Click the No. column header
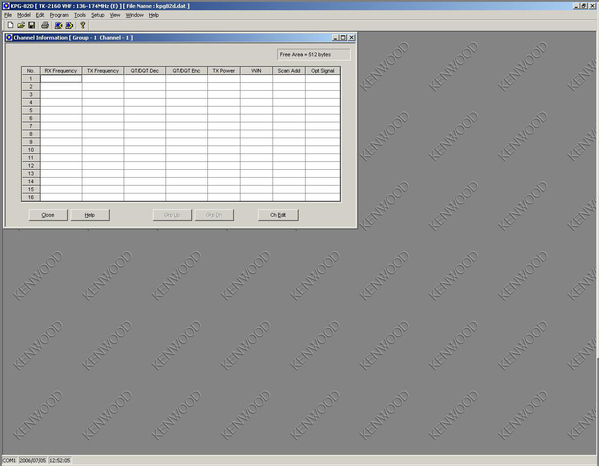599x466 pixels. pos(31,71)
